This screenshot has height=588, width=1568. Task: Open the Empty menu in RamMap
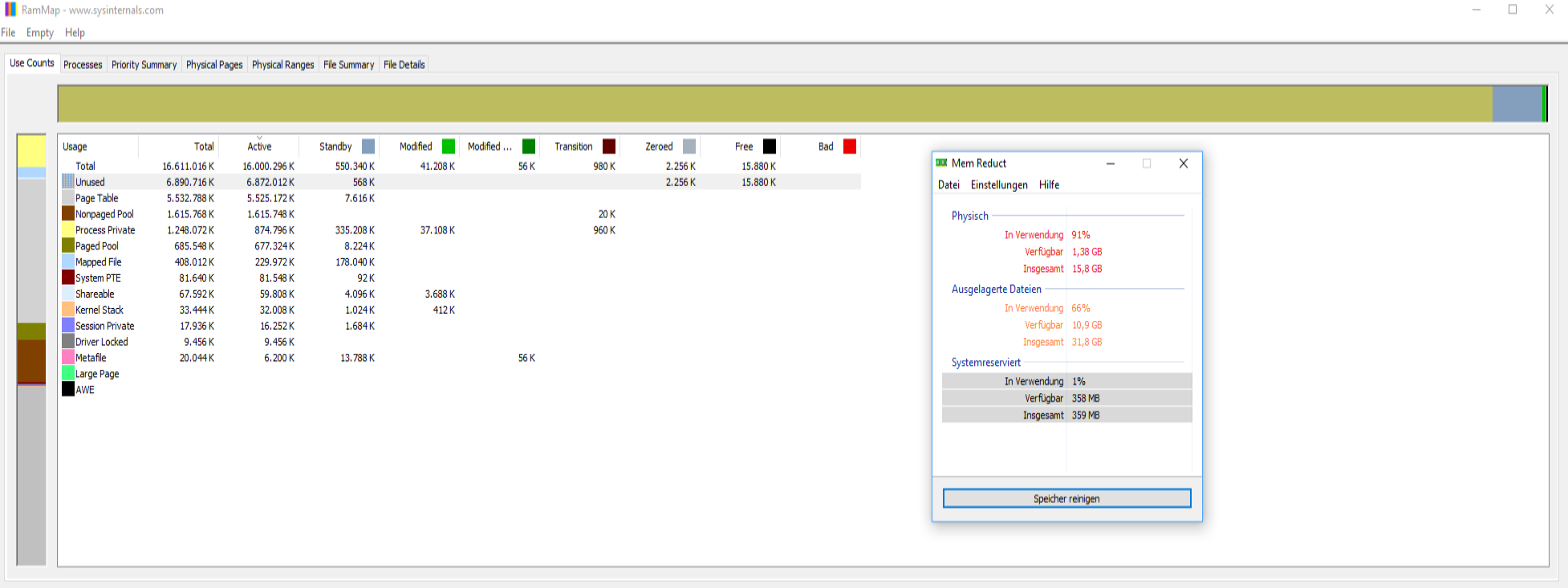point(39,33)
